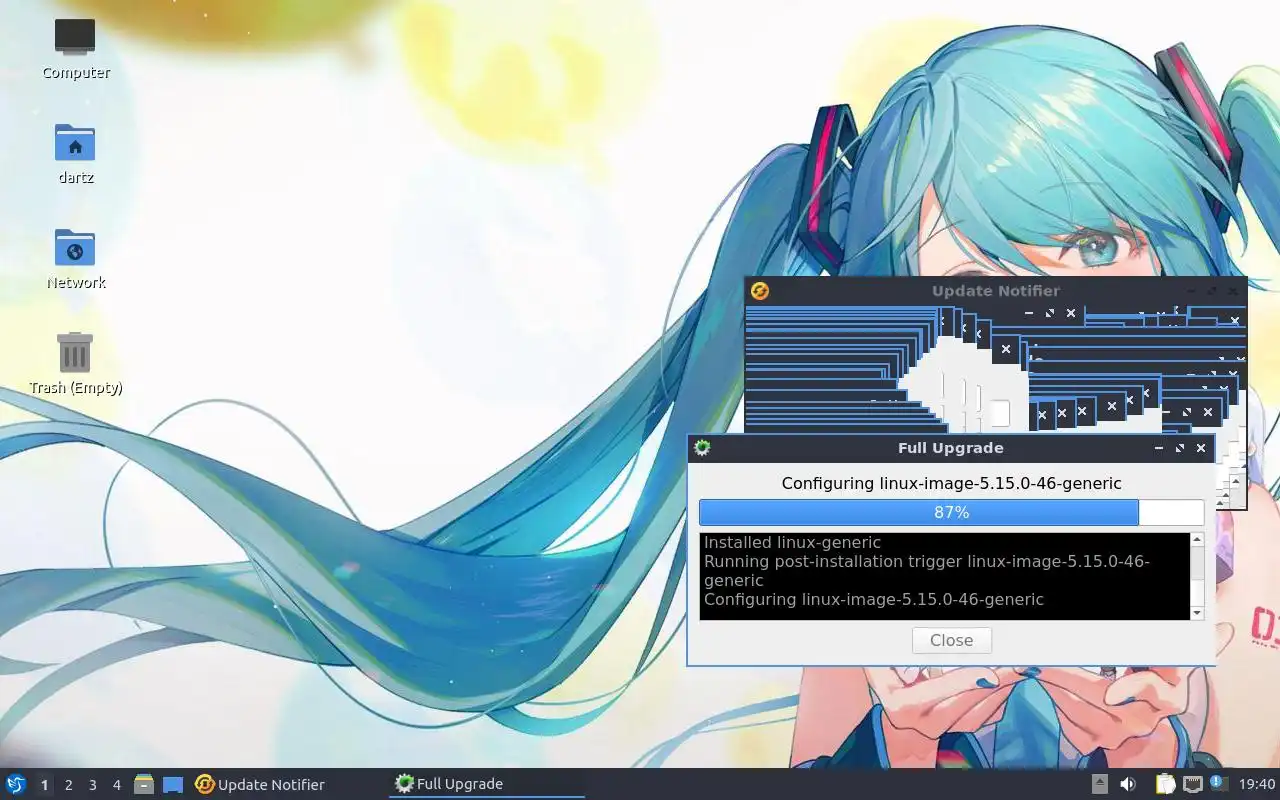Switch to virtual desktop 3

92,785
